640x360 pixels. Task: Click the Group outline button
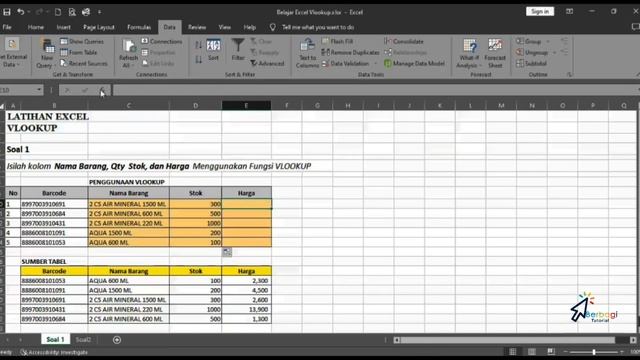(529, 41)
